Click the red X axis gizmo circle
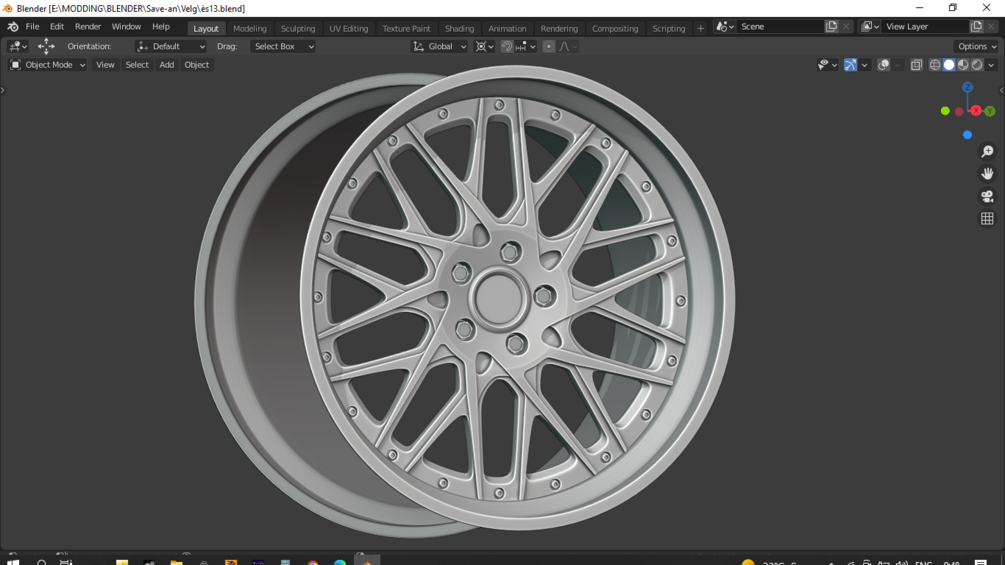The height and width of the screenshot is (565, 1005). pyautogui.click(x=976, y=111)
